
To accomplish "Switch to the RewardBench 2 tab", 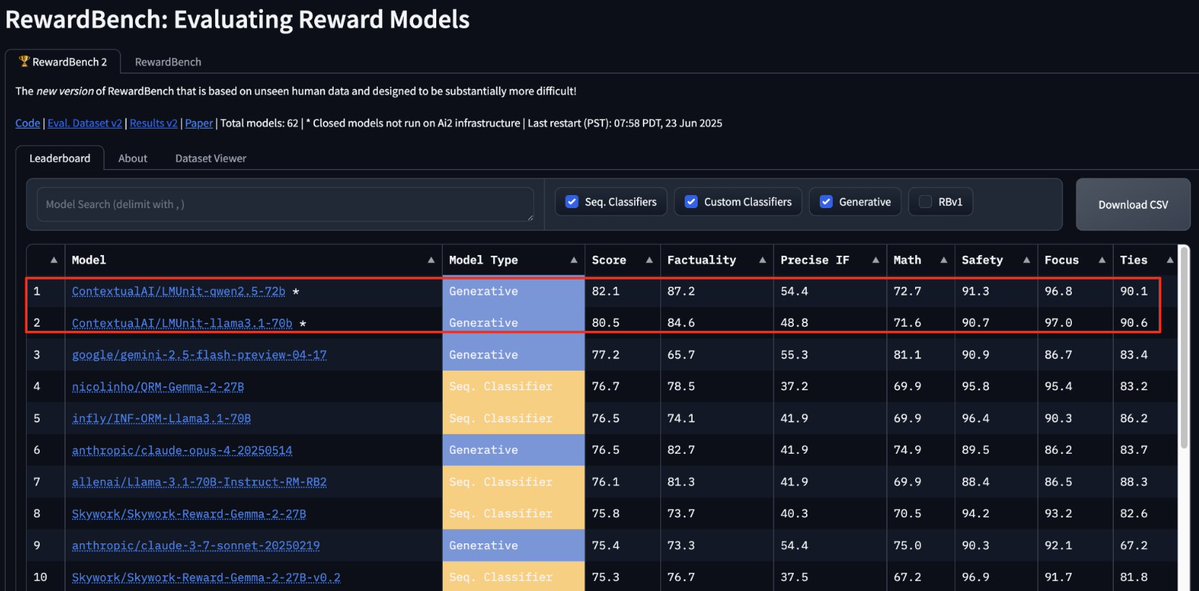I will (x=63, y=62).
